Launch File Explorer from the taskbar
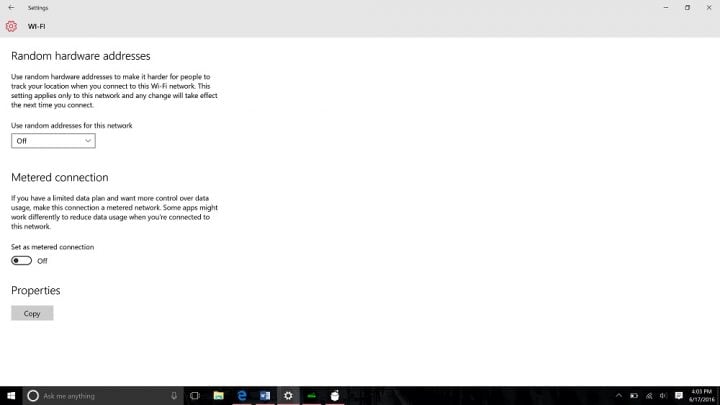Screen dimensions: 720x405 pyautogui.click(x=219, y=396)
